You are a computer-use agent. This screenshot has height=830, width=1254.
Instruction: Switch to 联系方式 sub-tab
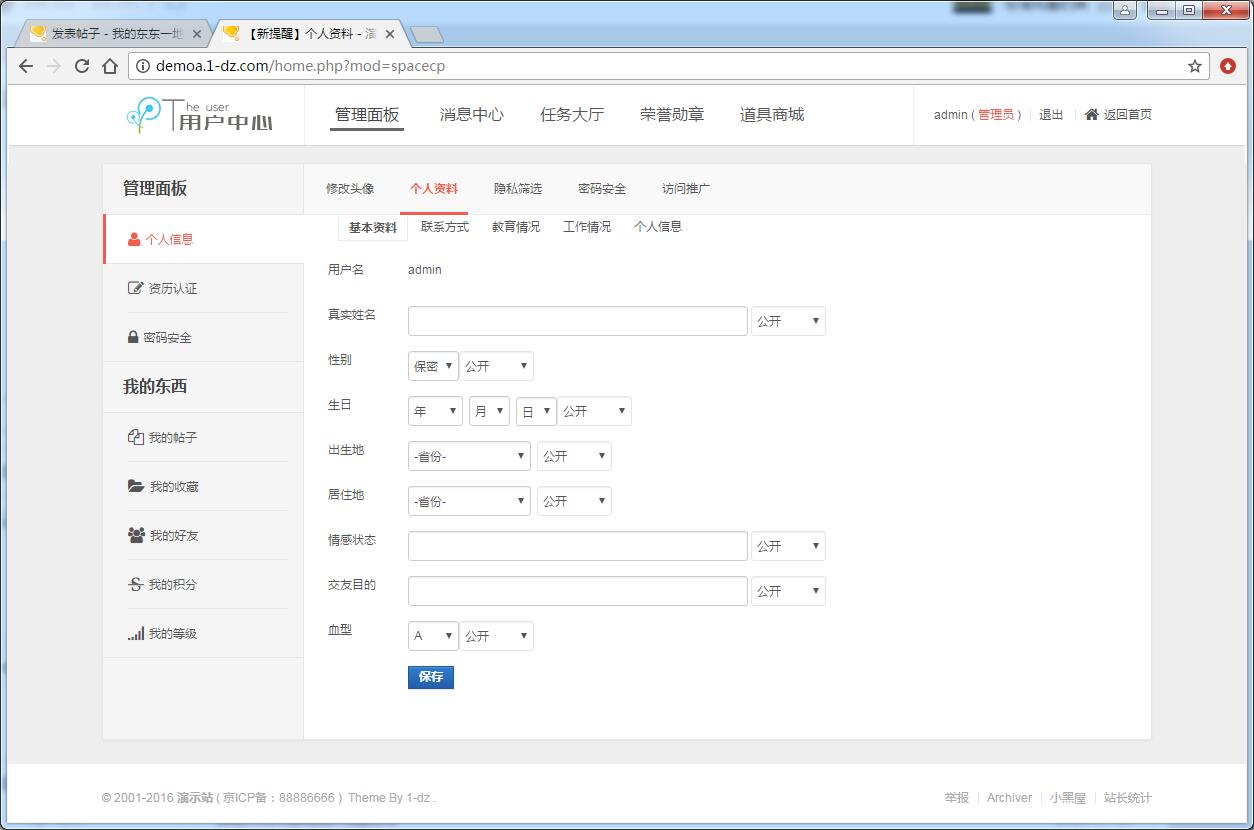pyautogui.click(x=445, y=227)
